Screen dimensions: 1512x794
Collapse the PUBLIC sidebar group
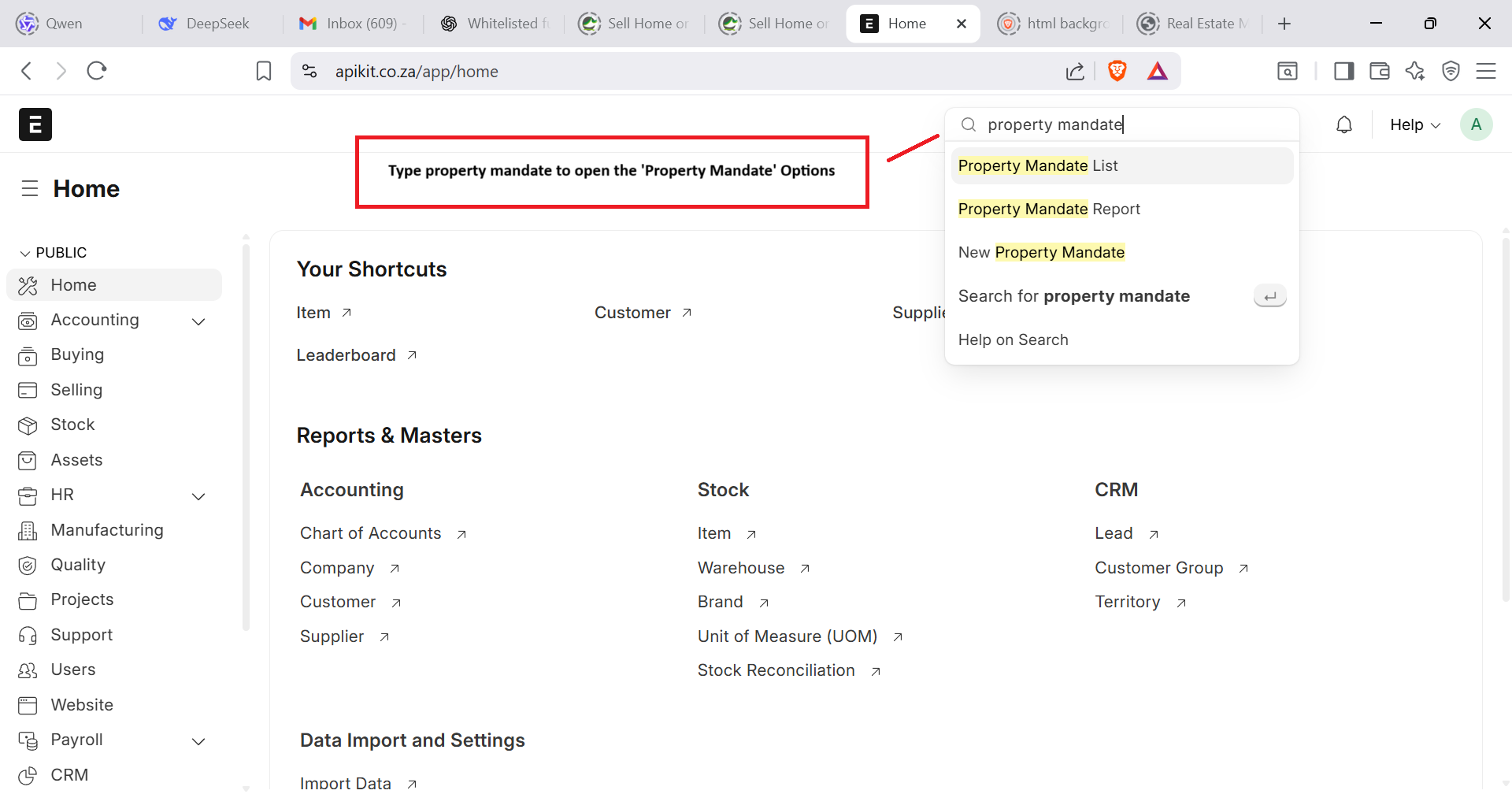tap(25, 253)
